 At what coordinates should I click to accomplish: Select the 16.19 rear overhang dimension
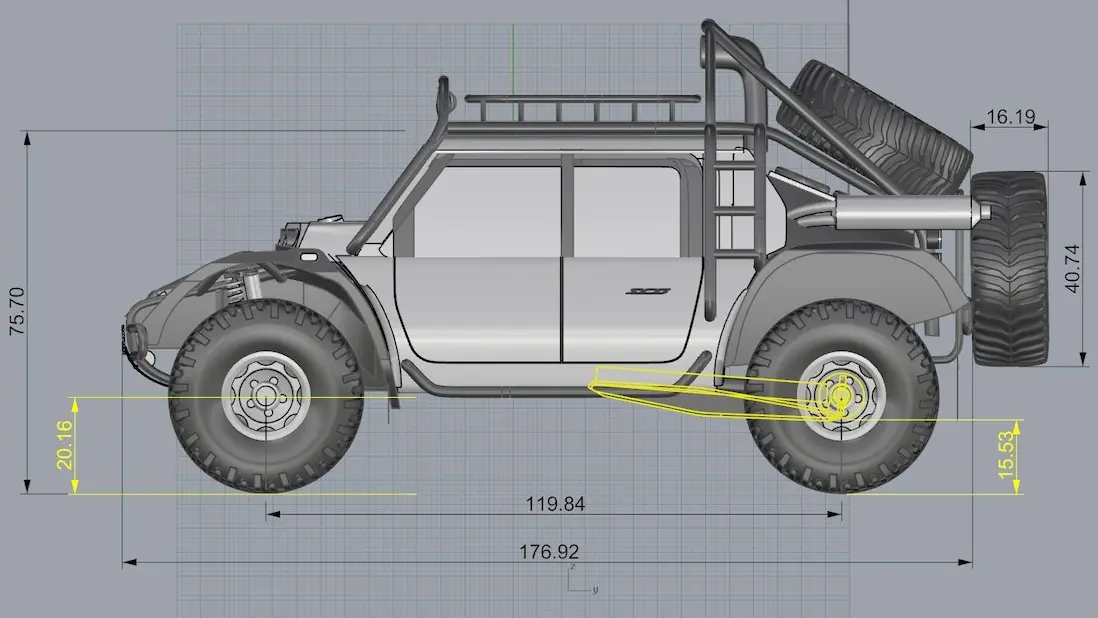point(1010,117)
